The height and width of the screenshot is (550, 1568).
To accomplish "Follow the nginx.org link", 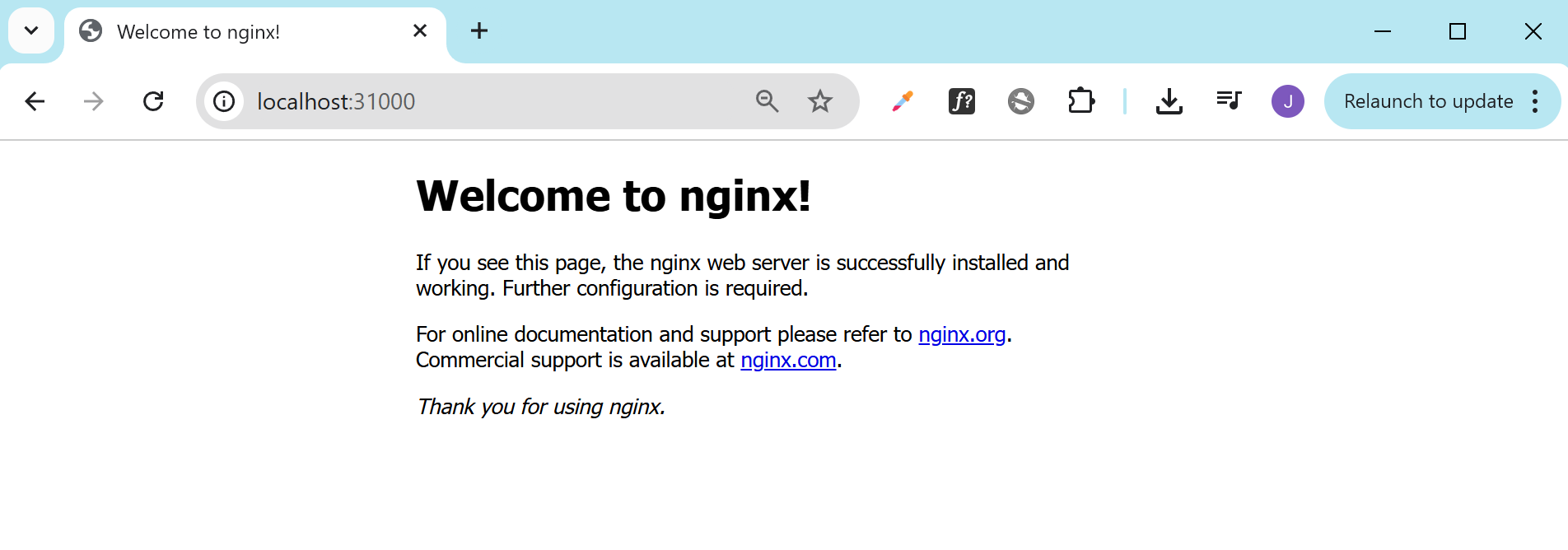I will [962, 334].
